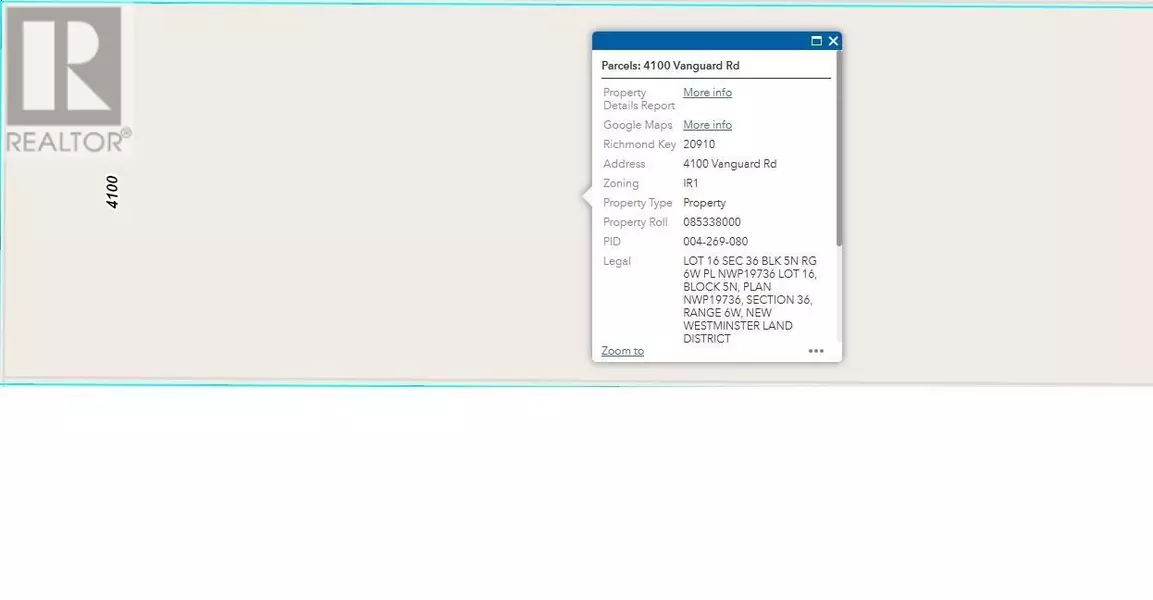Click the Property Details Report field label
Image resolution: width=1153 pixels, height=600 pixels.
[x=638, y=99]
